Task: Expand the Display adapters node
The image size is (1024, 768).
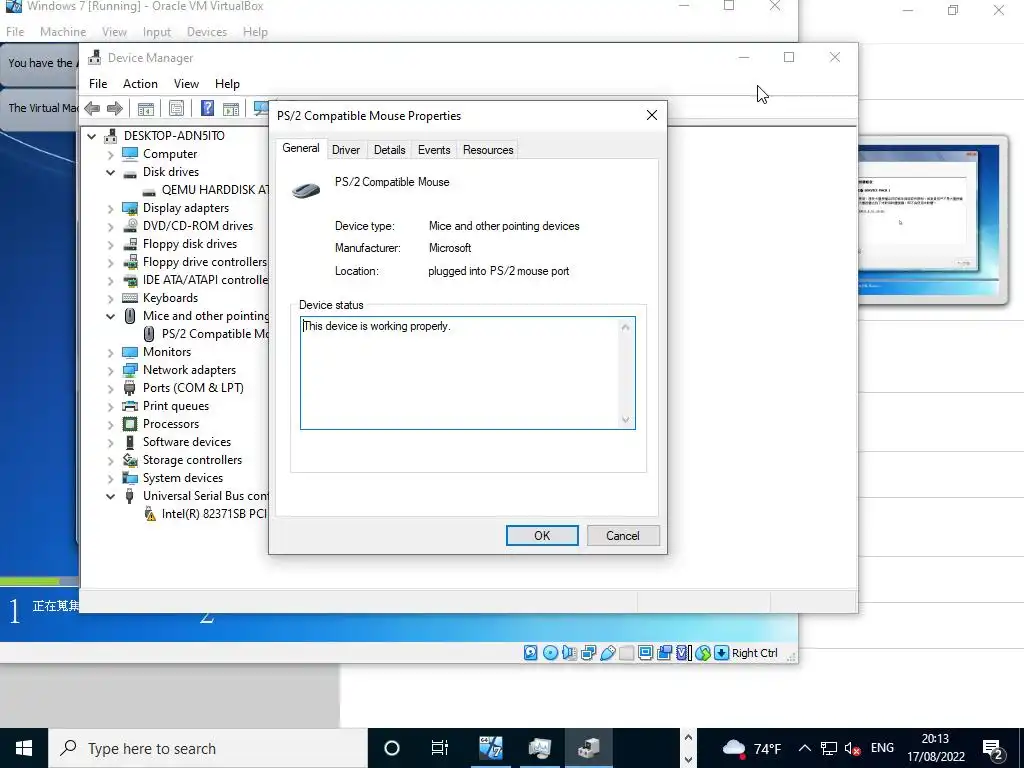Action: click(x=110, y=208)
